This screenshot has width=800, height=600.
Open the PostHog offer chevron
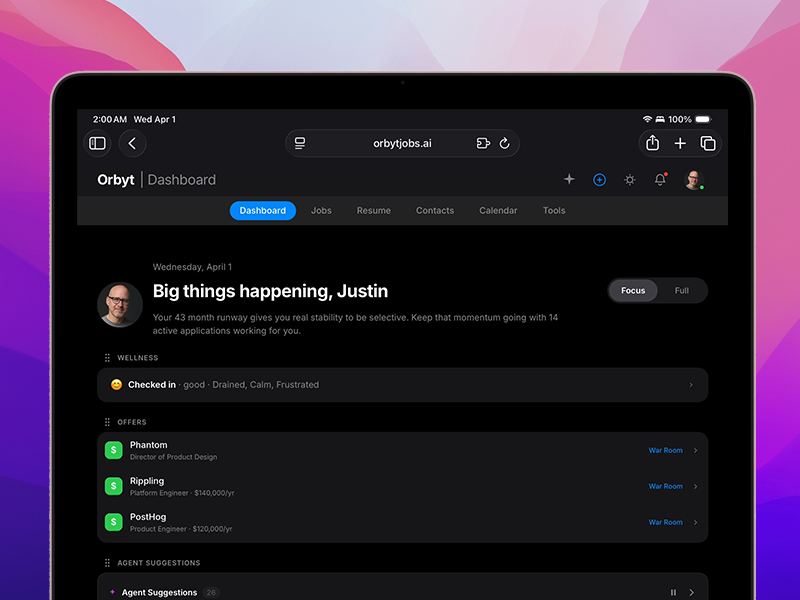(x=695, y=522)
